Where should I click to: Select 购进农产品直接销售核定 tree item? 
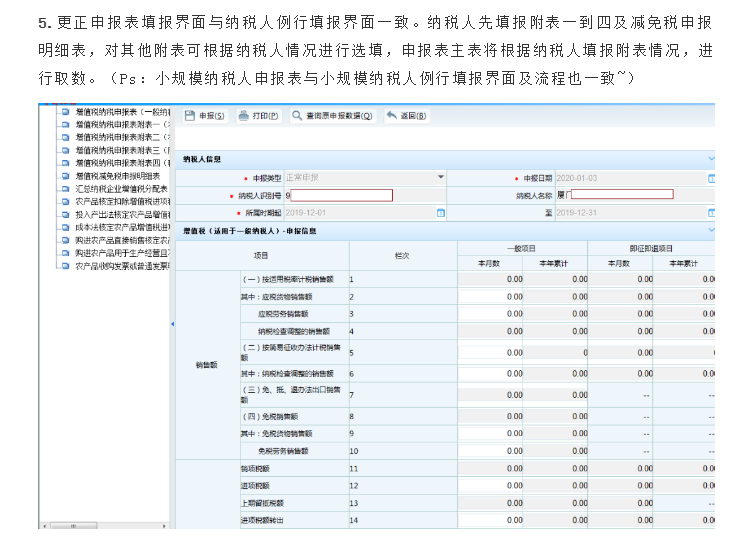coord(122,240)
